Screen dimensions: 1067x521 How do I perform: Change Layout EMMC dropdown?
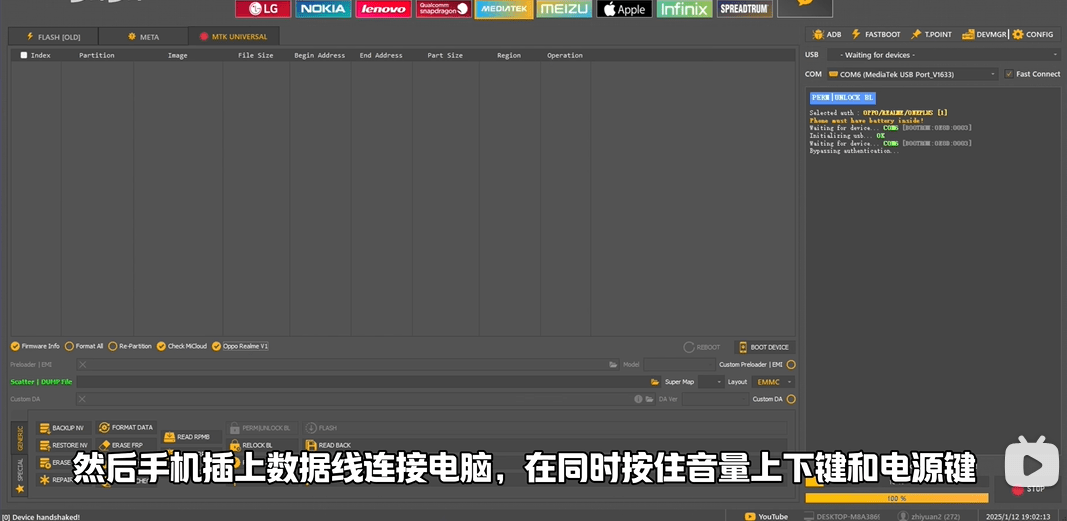pos(774,382)
